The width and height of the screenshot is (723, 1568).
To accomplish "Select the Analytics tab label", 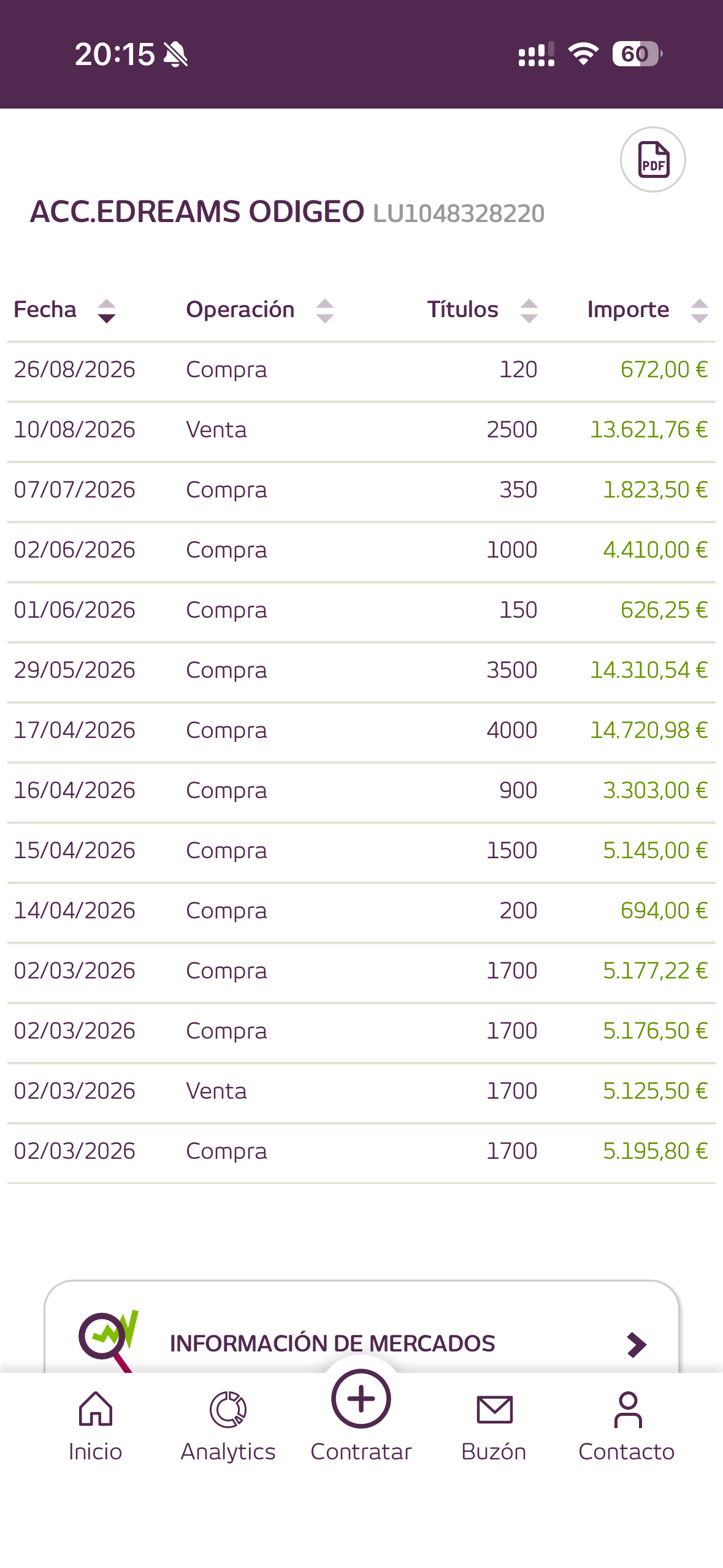I will pos(228,1451).
